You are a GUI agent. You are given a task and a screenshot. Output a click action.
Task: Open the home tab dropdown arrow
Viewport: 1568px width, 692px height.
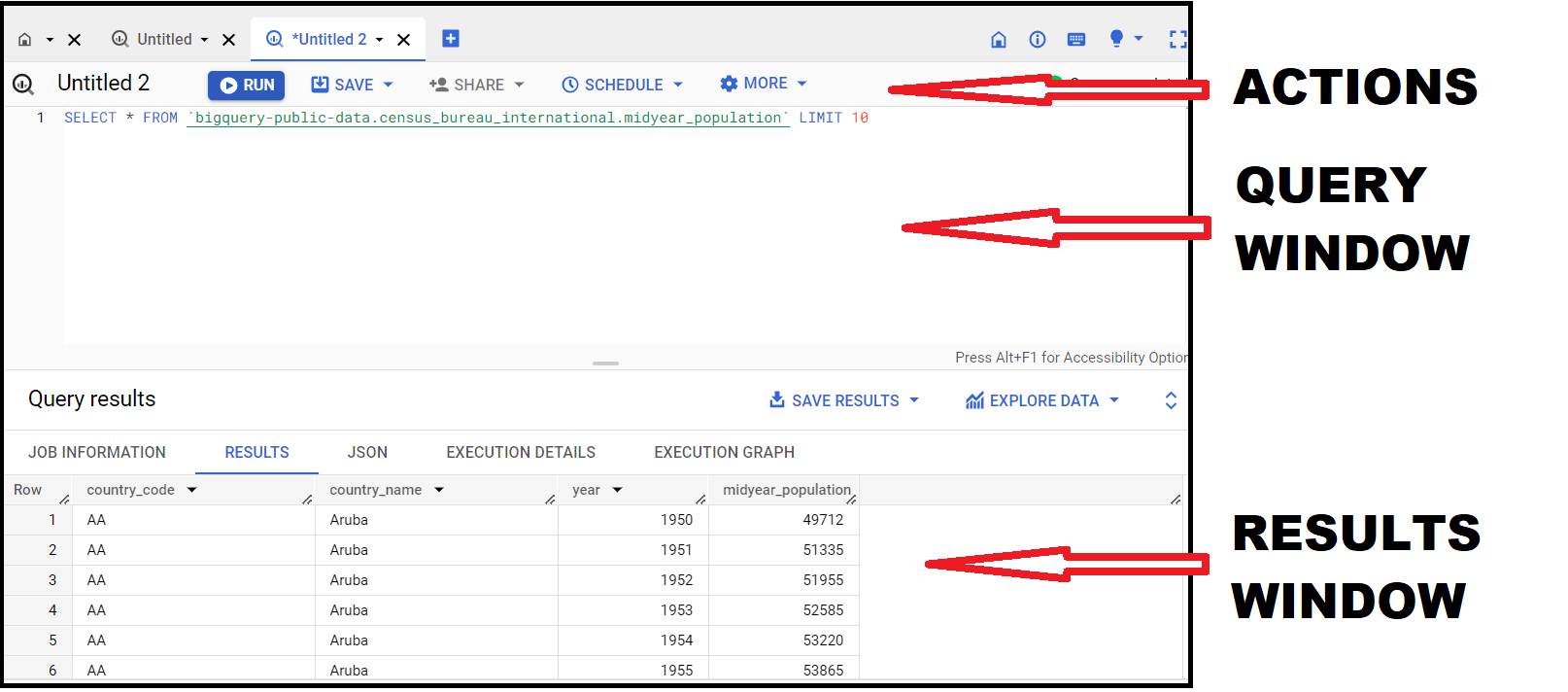(50, 40)
